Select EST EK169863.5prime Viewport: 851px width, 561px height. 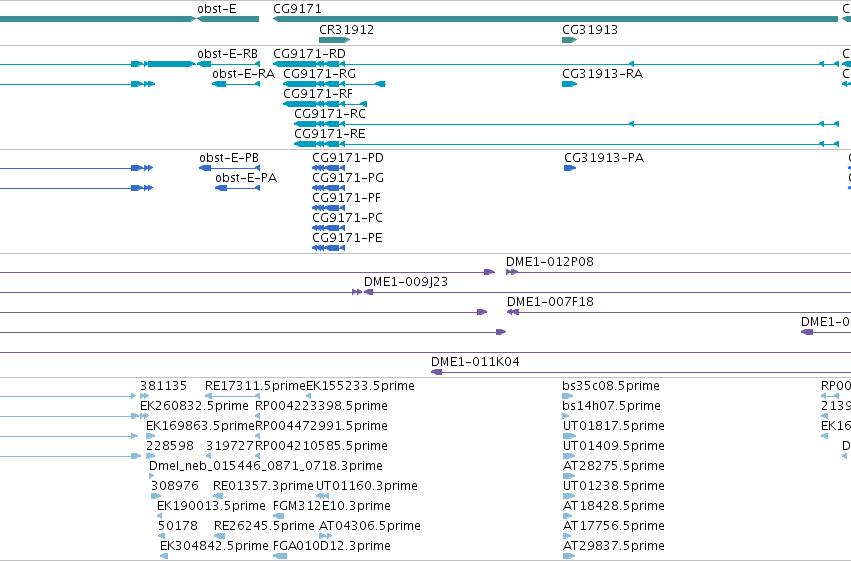200,426
